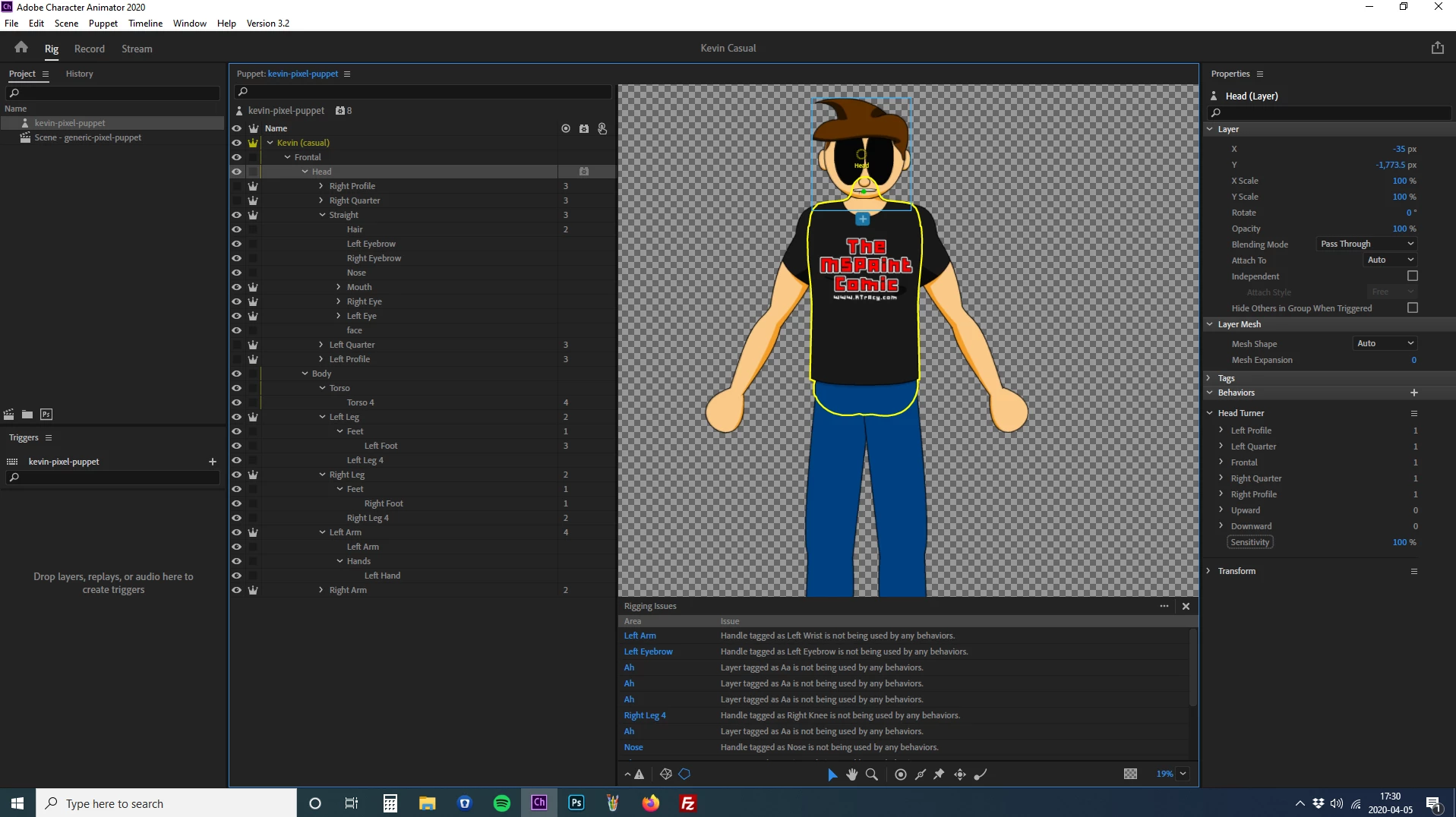Select the Stick tool
The height and width of the screenshot is (817, 1456).
point(921,774)
